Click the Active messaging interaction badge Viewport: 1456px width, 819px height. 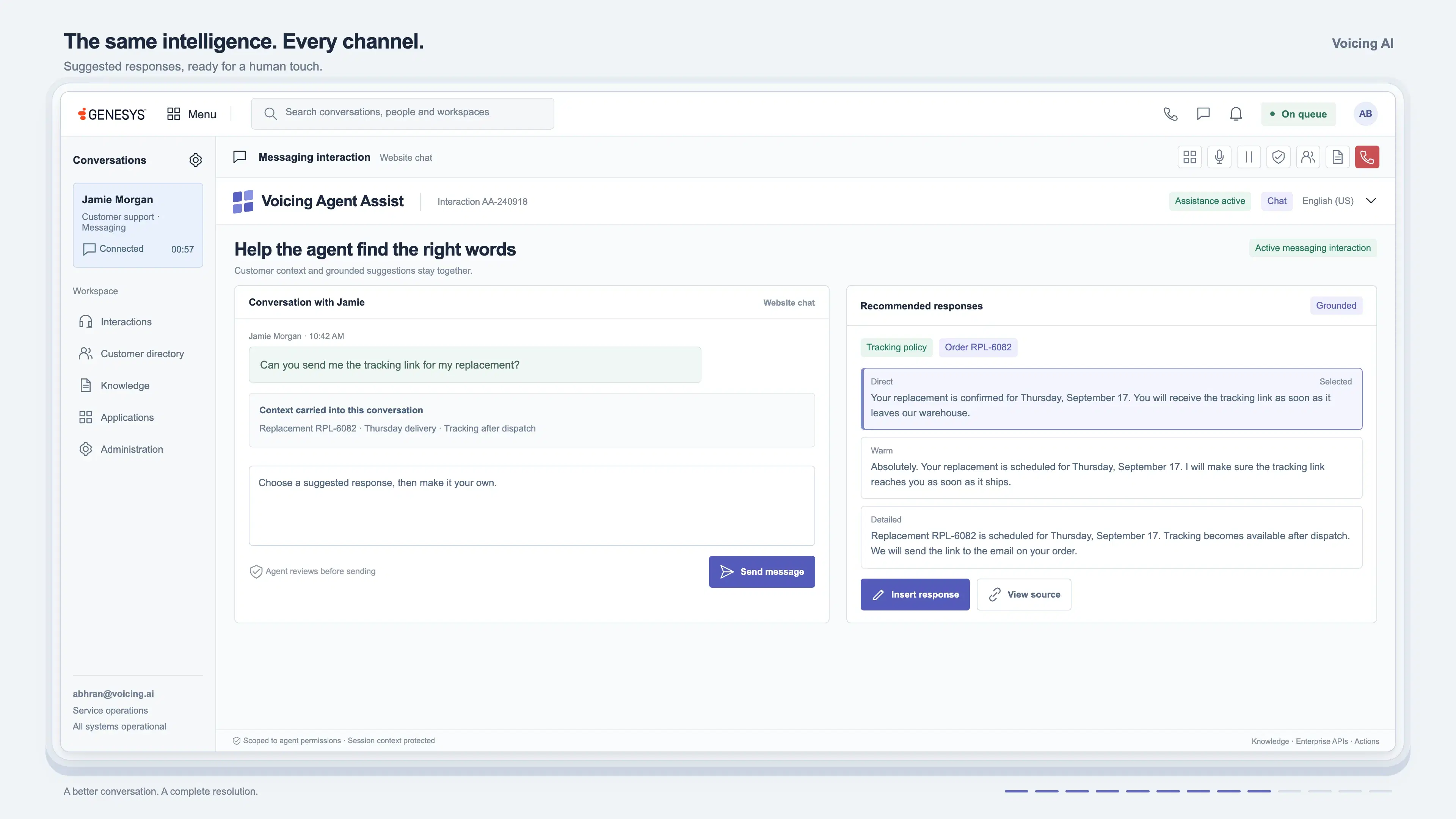click(1312, 248)
